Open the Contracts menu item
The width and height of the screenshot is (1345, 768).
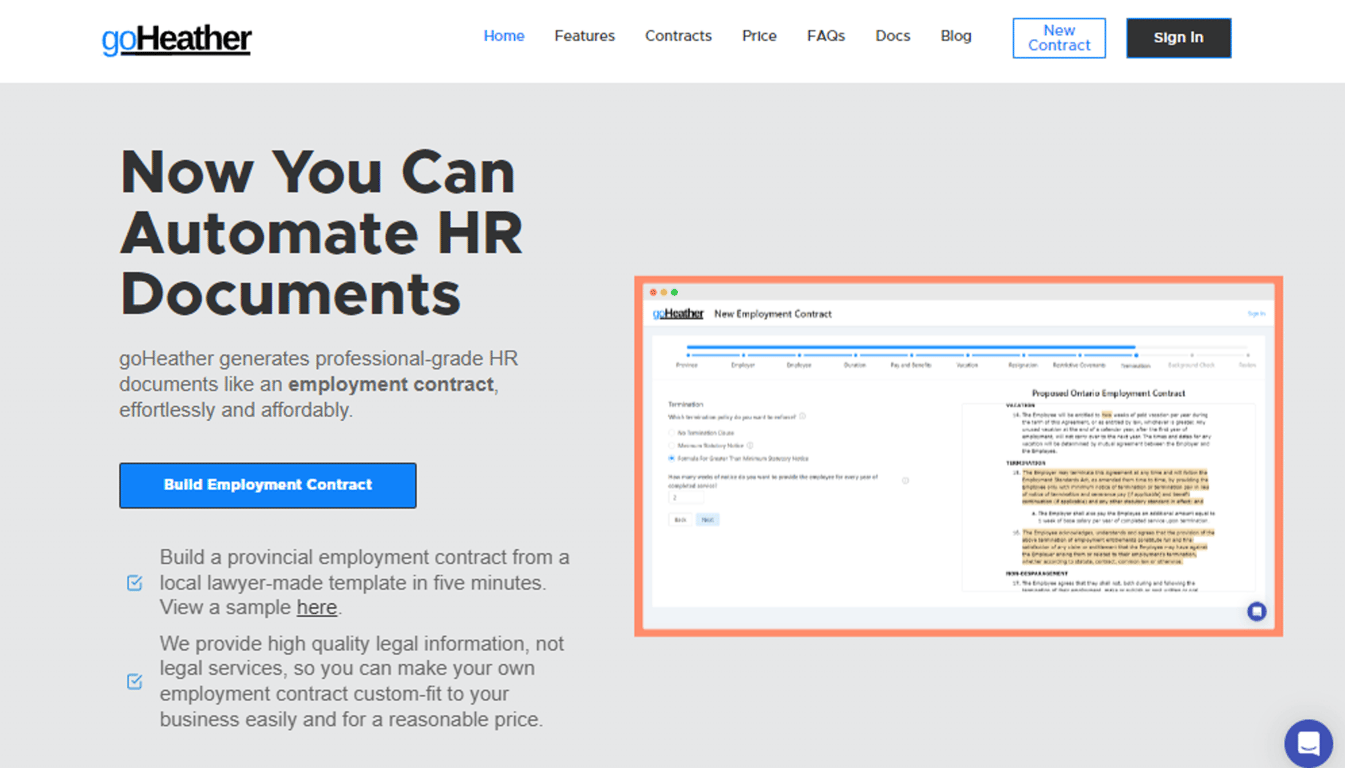pyautogui.click(x=678, y=36)
